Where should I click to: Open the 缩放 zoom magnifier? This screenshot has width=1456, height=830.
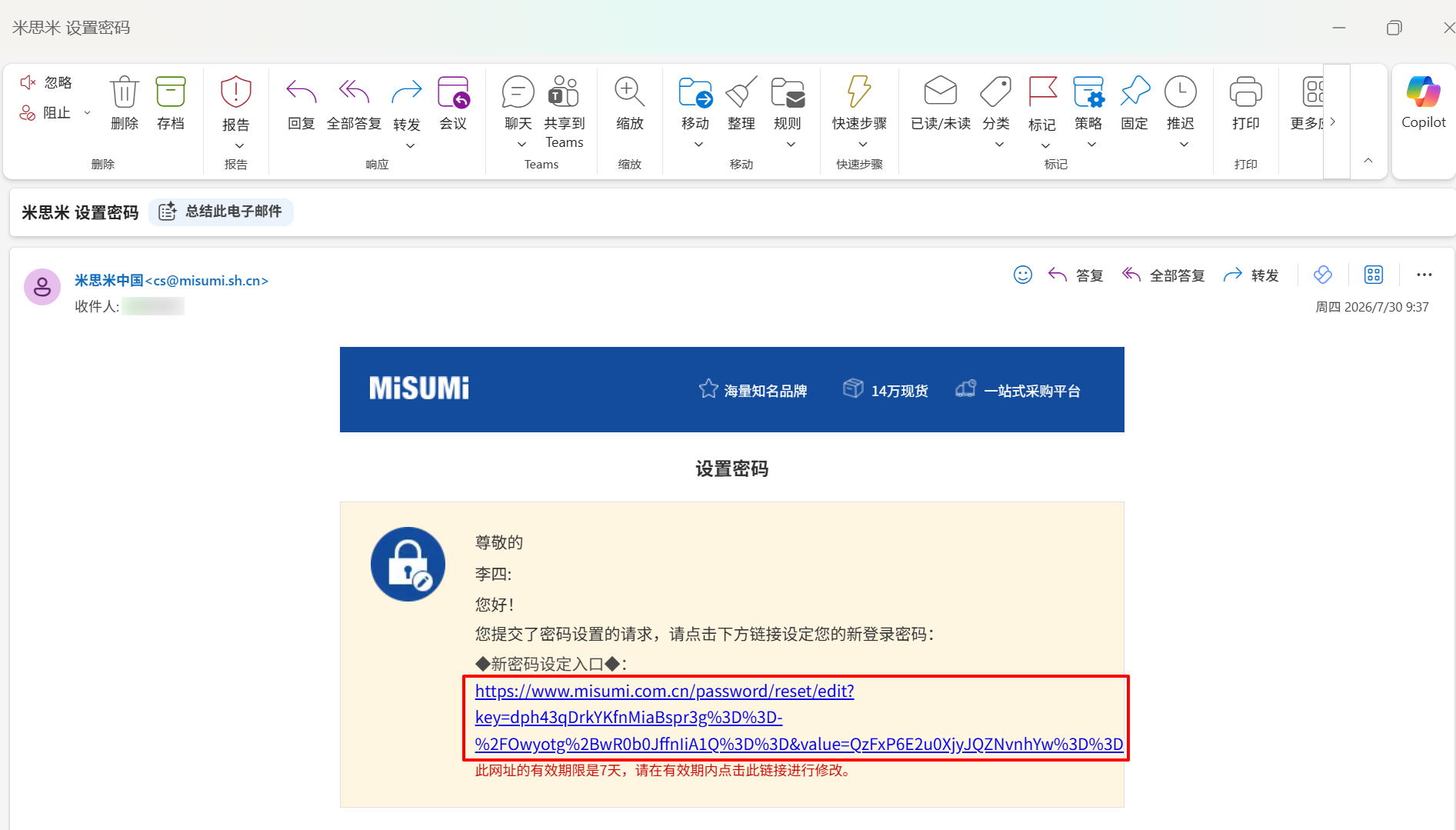coord(629,92)
